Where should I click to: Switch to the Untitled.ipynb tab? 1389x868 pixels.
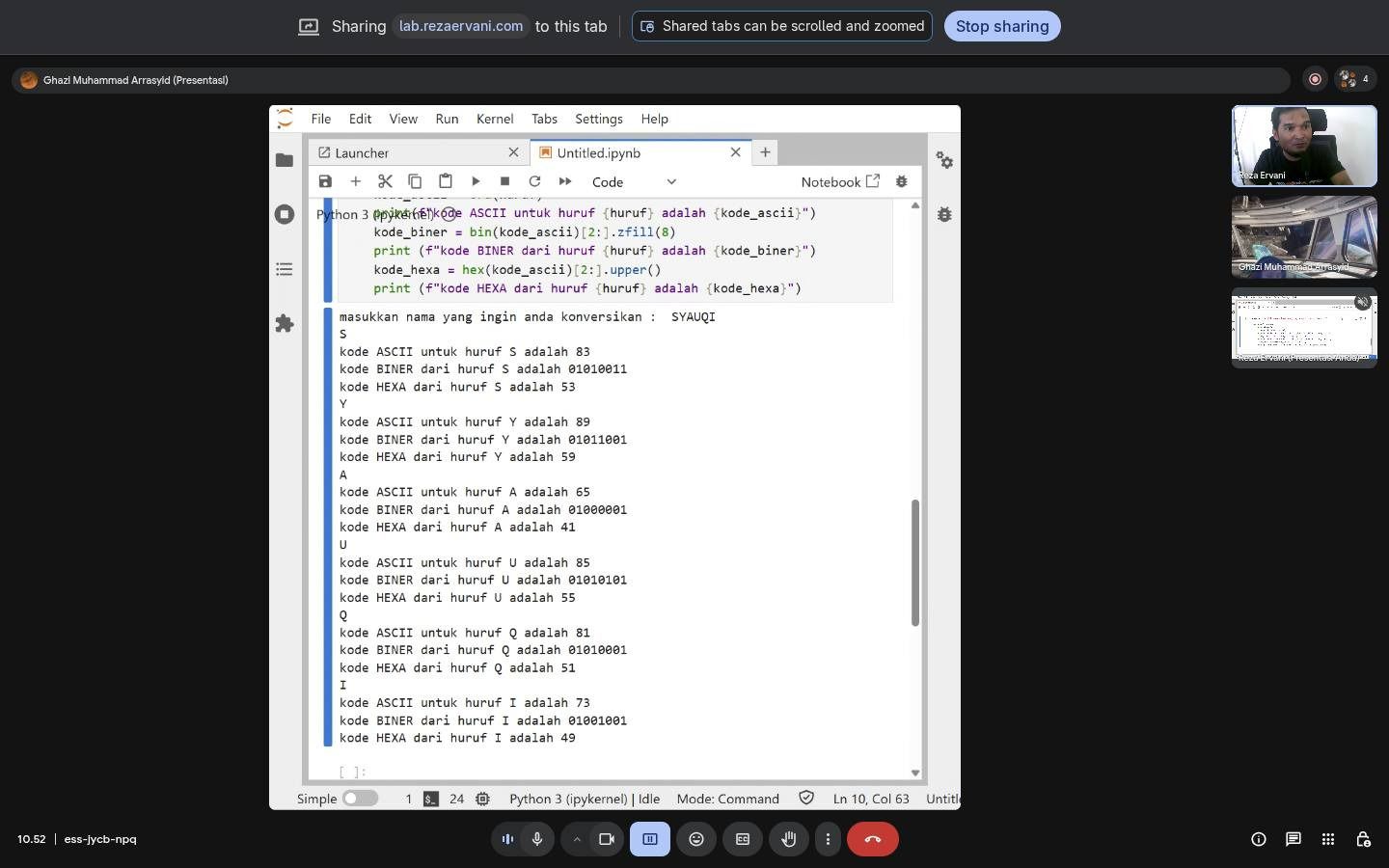[x=640, y=152]
